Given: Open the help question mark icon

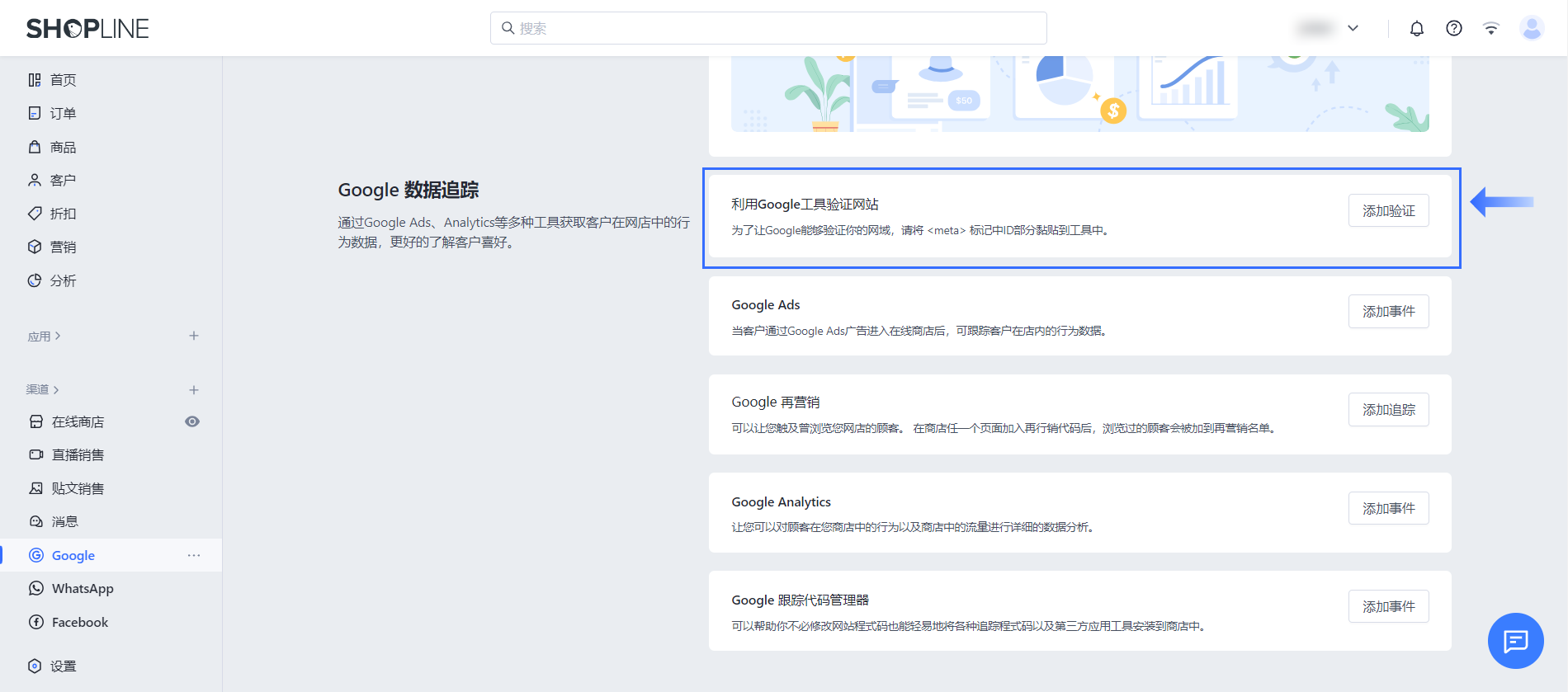Looking at the screenshot, I should point(1454,29).
